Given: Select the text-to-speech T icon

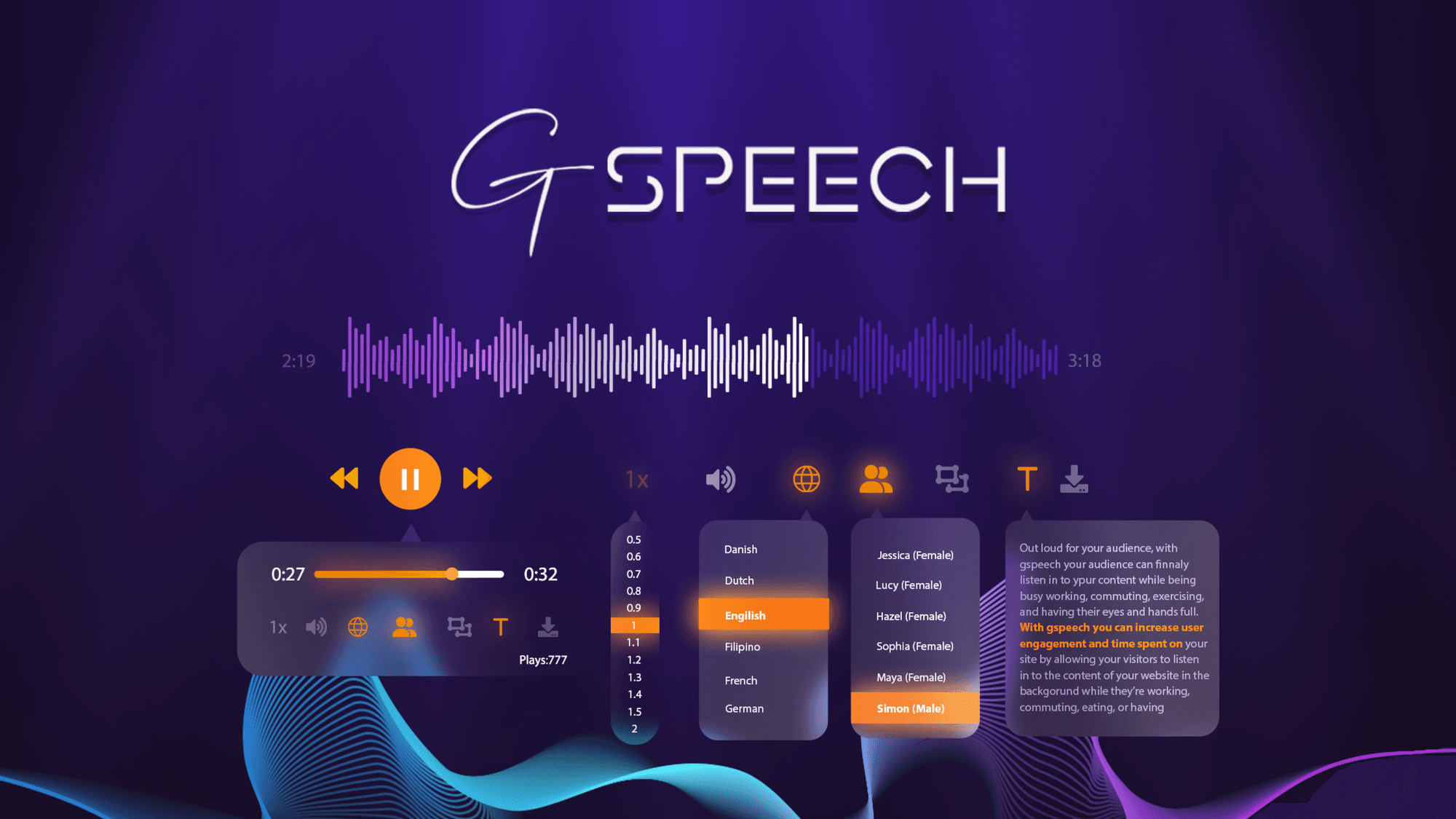Looking at the screenshot, I should (1026, 479).
